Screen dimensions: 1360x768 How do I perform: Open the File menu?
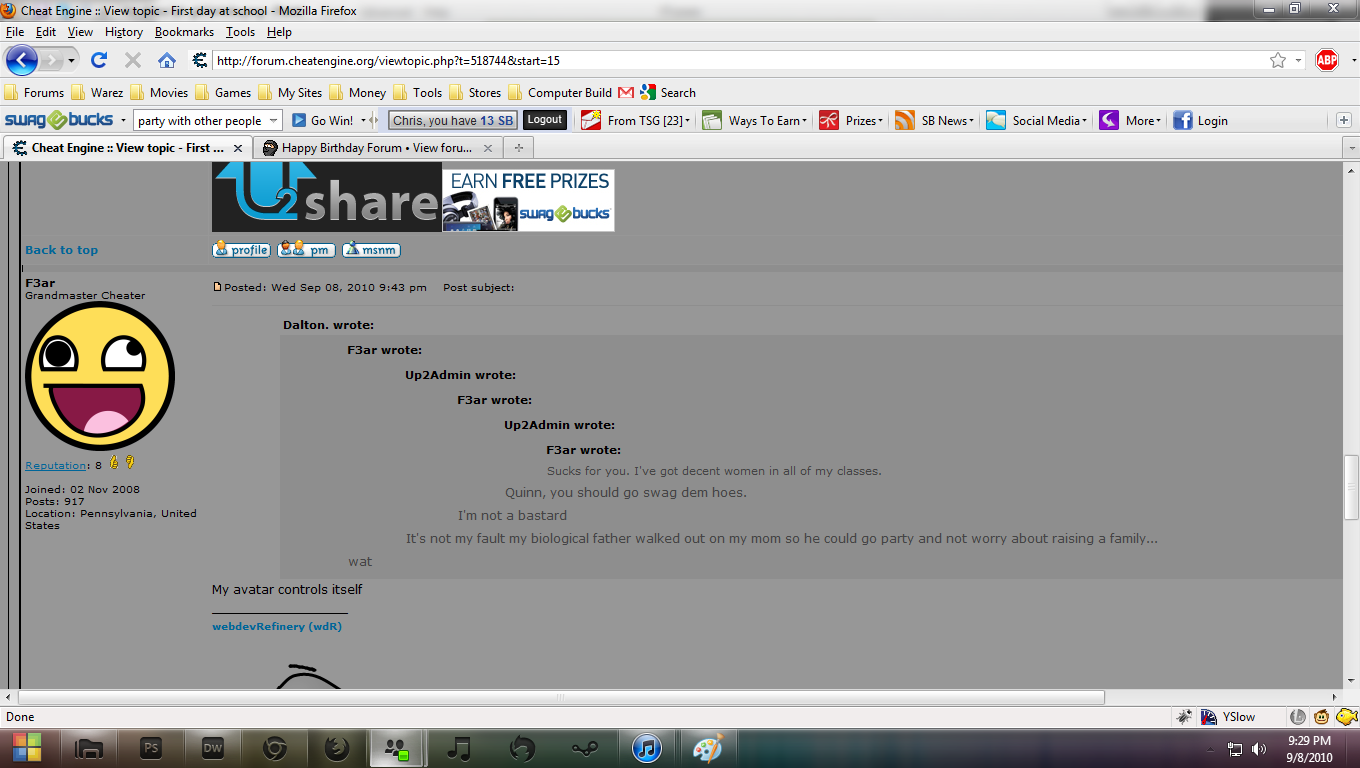click(x=15, y=32)
